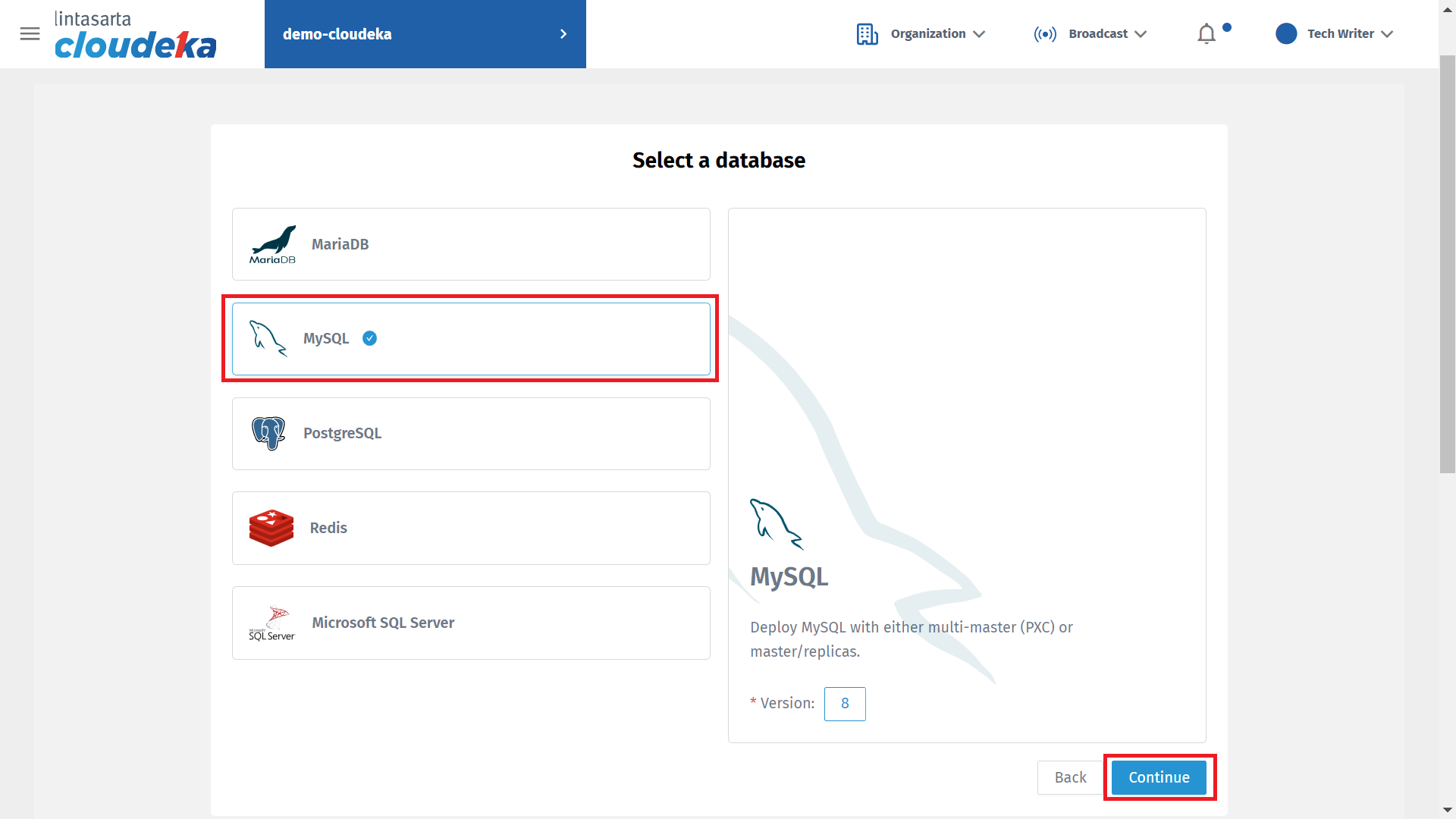
Task: Open the demo-cloudeka project selector
Action: 425,34
